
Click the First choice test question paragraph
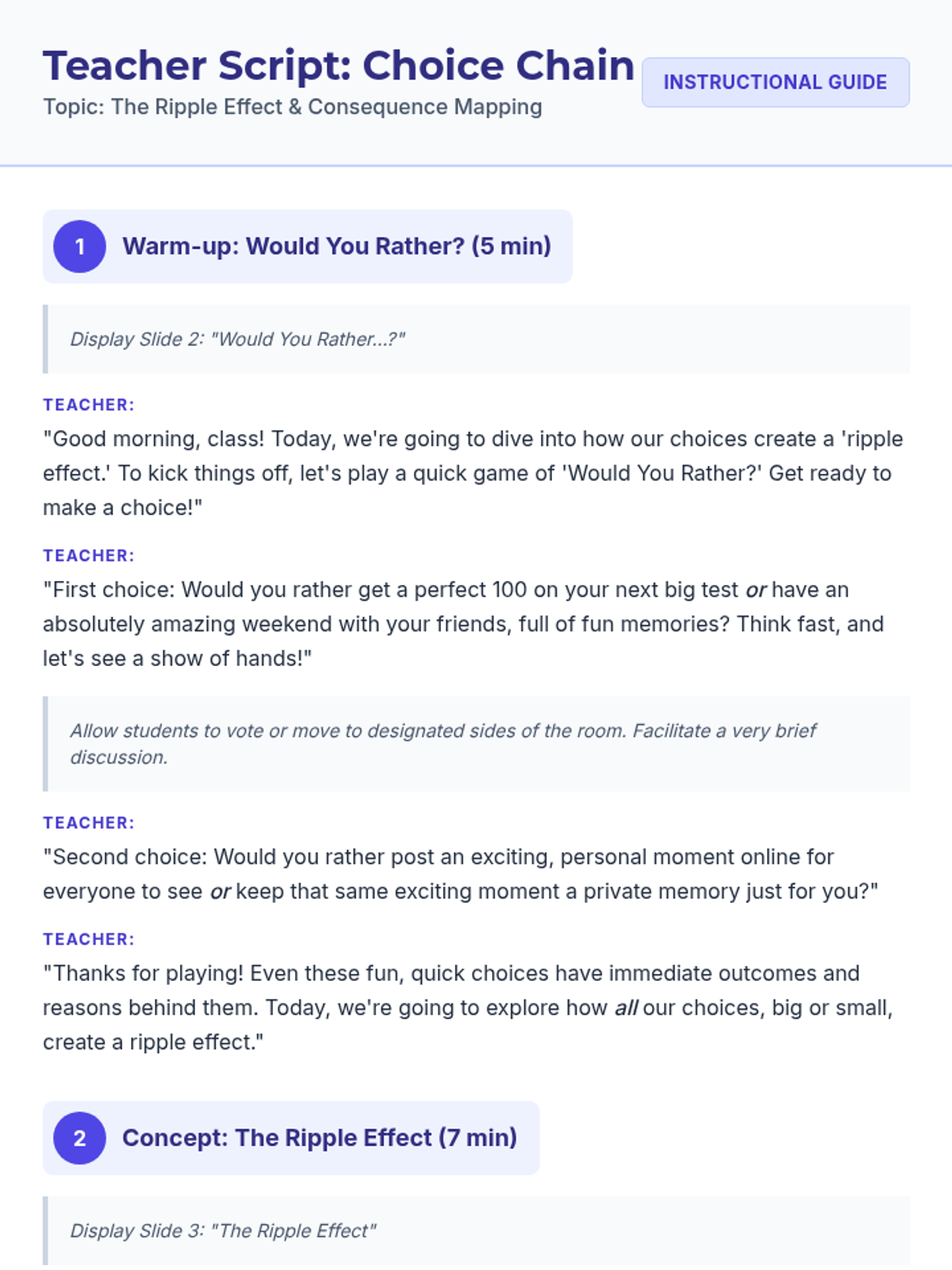point(464,624)
